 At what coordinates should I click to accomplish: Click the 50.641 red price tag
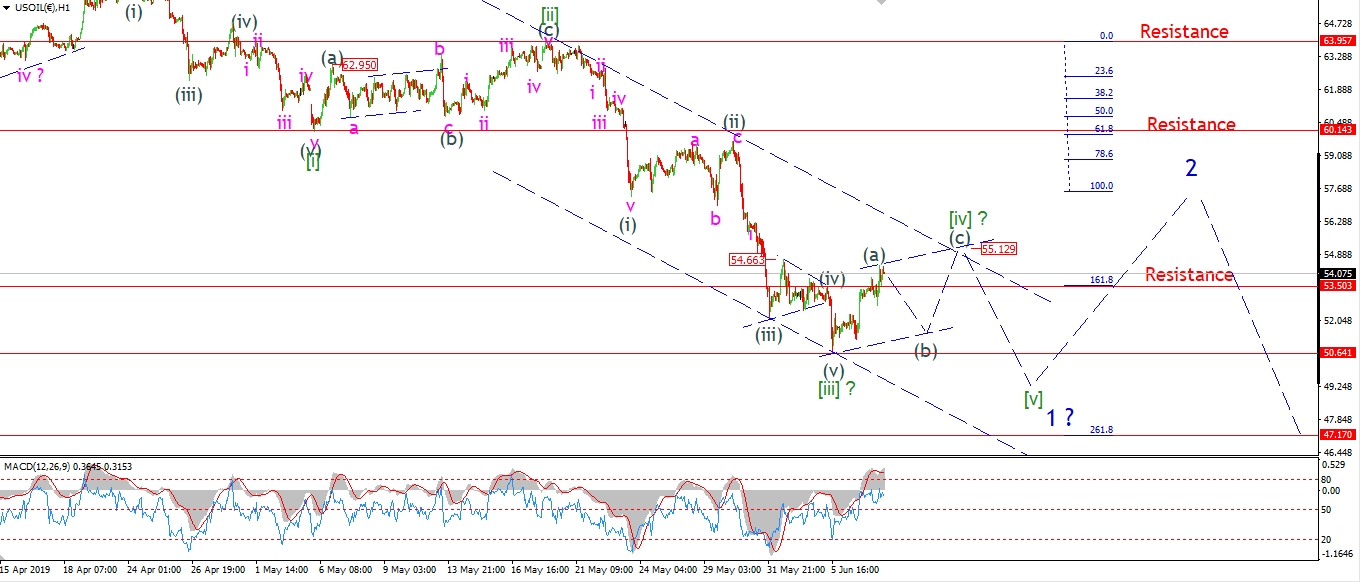(x=1339, y=353)
